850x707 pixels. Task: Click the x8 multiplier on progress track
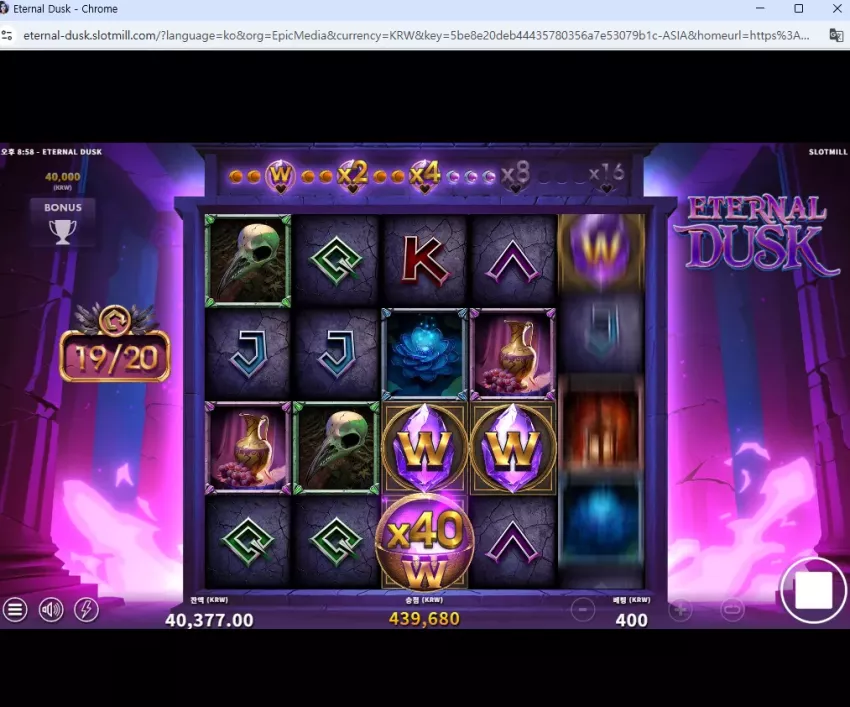[x=515, y=176]
